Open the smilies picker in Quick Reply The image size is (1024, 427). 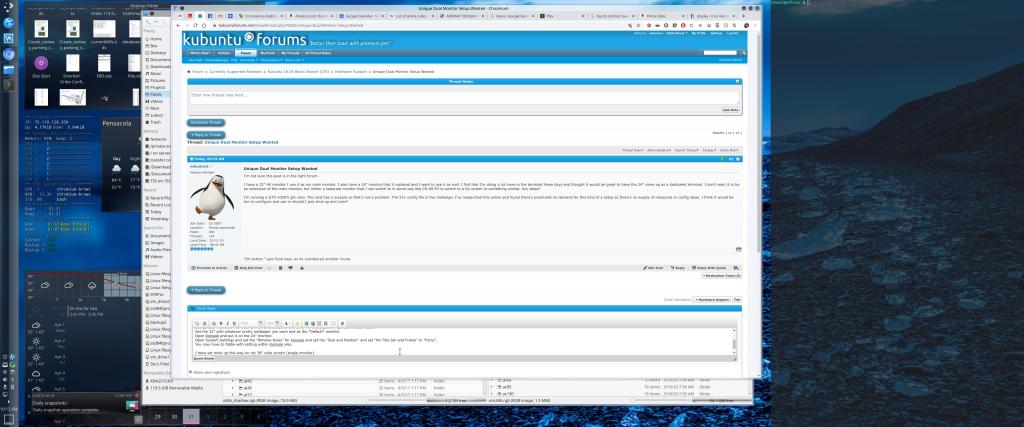[x=298, y=323]
